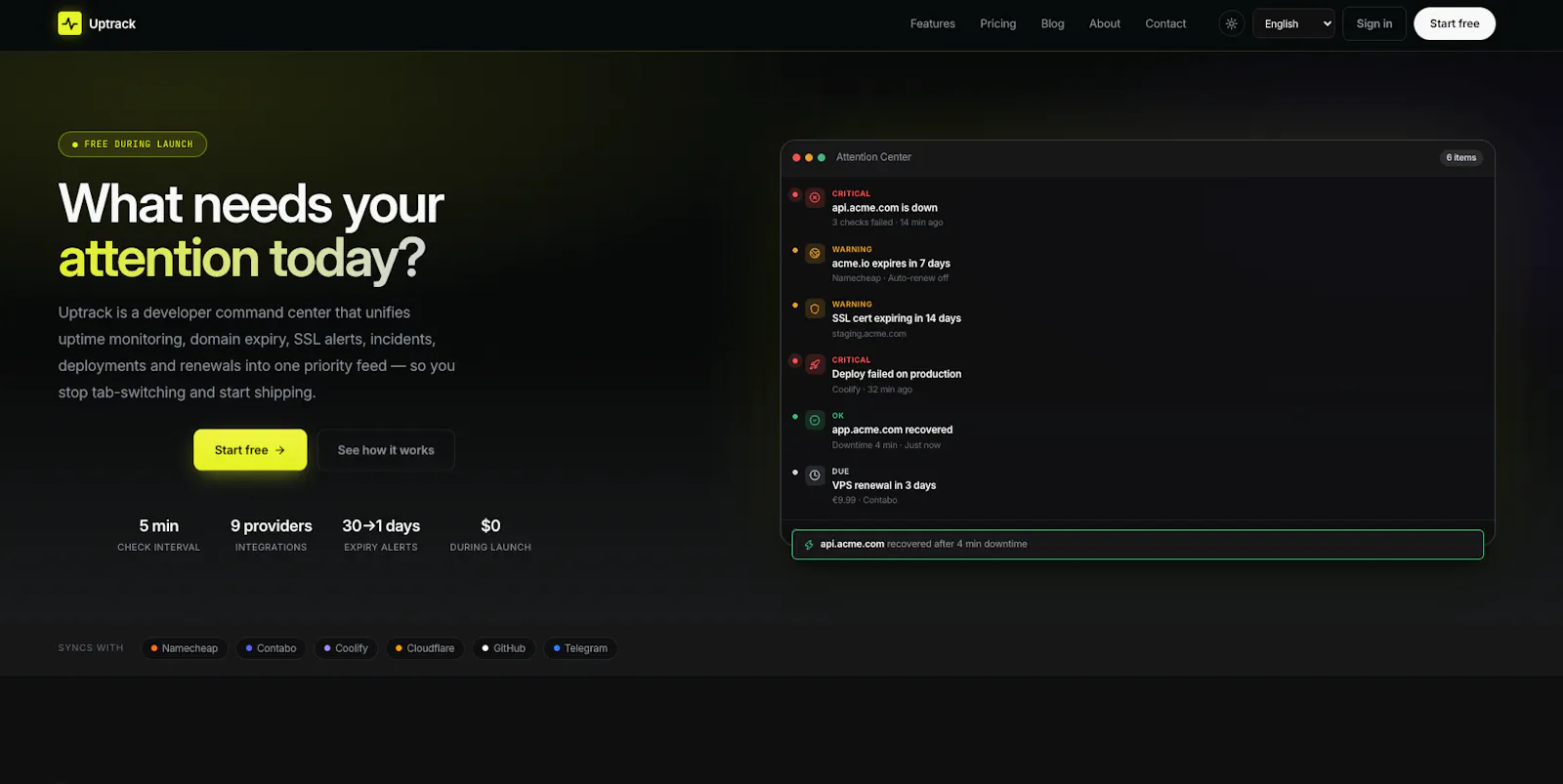Click the Uptrack brand name link
The height and width of the screenshot is (784, 1563).
point(112,23)
